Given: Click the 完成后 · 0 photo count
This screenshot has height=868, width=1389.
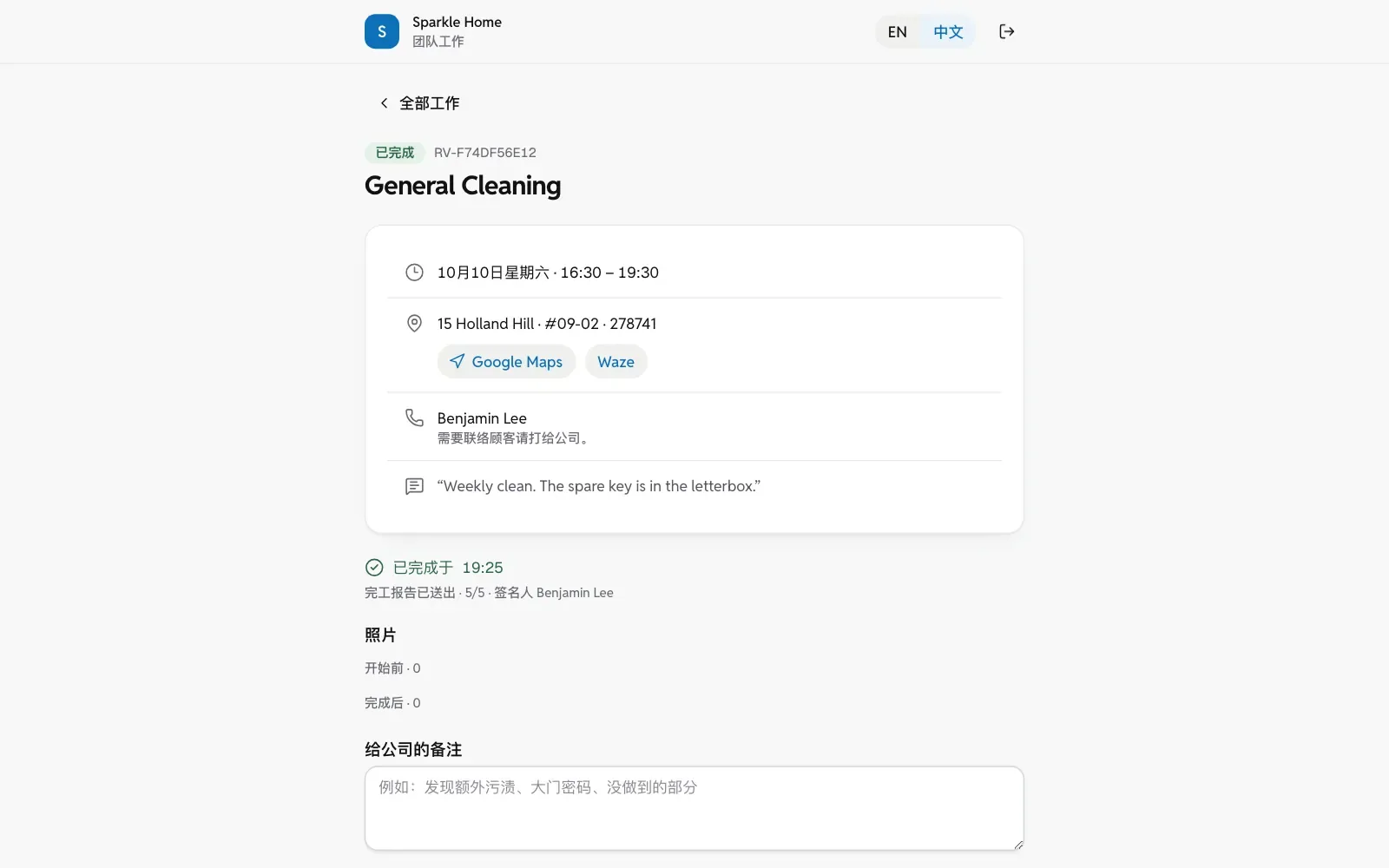Looking at the screenshot, I should coord(392,703).
